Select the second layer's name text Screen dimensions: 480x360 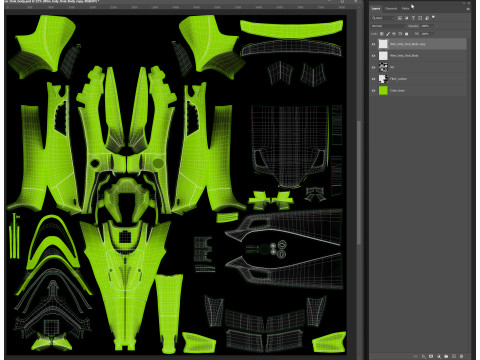404,56
